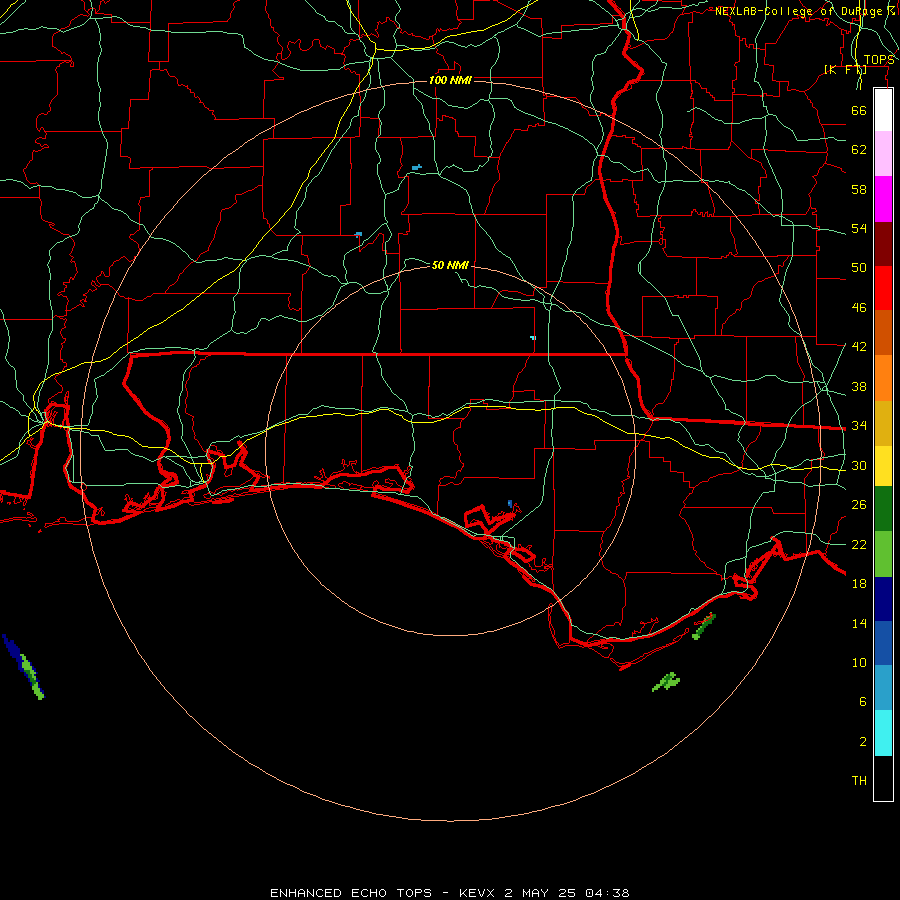
Task: Select the dark red (maroon) legend swatch
Action: pos(883,244)
